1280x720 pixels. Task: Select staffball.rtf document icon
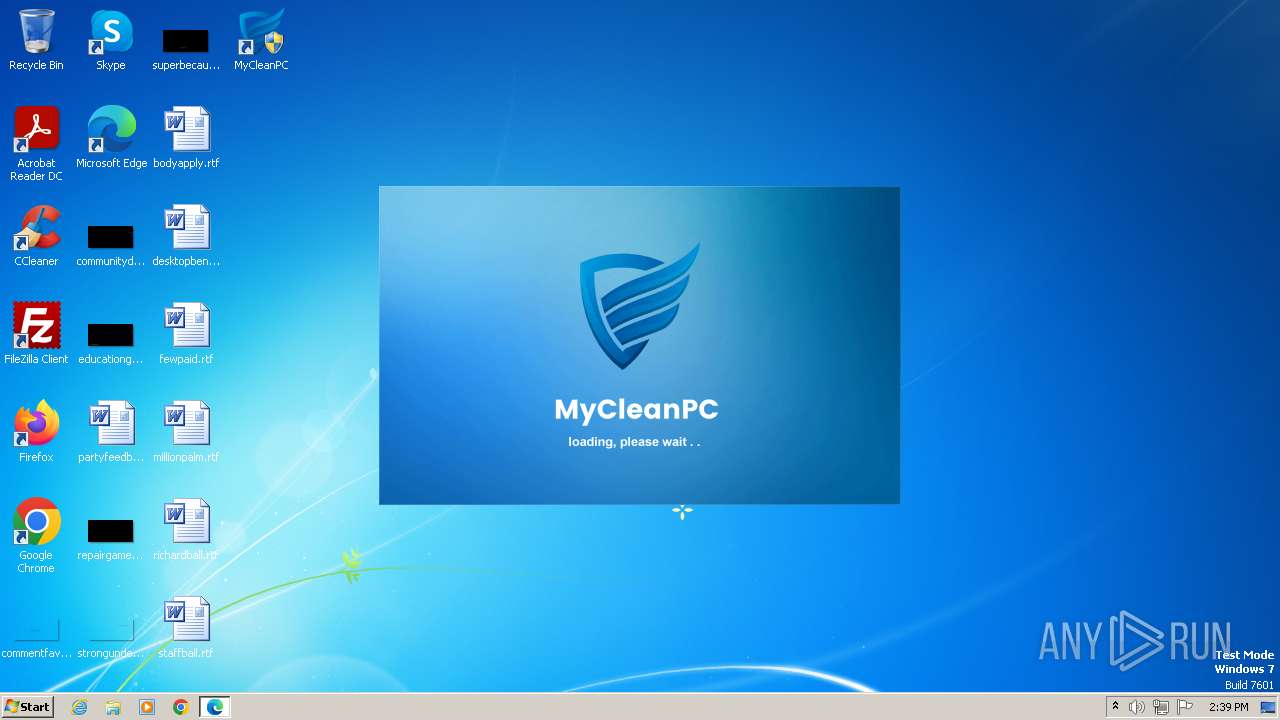[x=186, y=628]
